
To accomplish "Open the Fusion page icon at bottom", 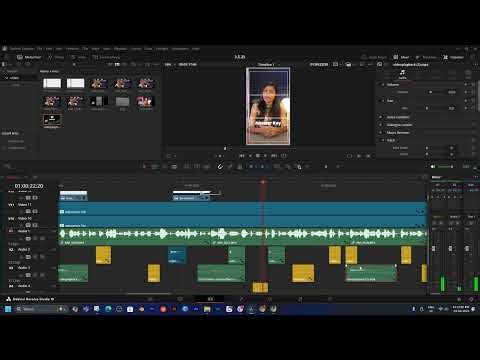I will tap(241, 299).
